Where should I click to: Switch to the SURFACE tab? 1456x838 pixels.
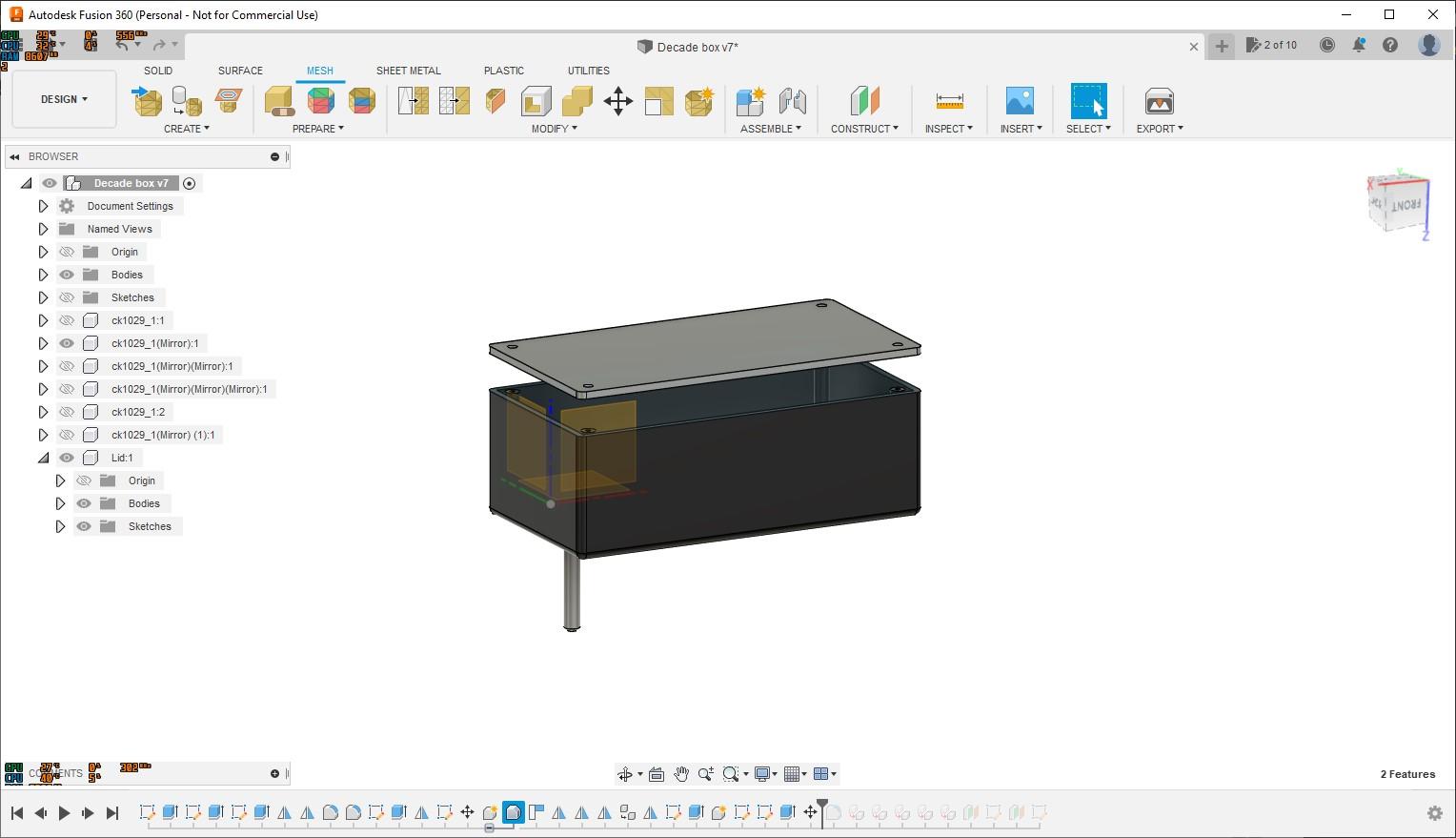[x=240, y=71]
